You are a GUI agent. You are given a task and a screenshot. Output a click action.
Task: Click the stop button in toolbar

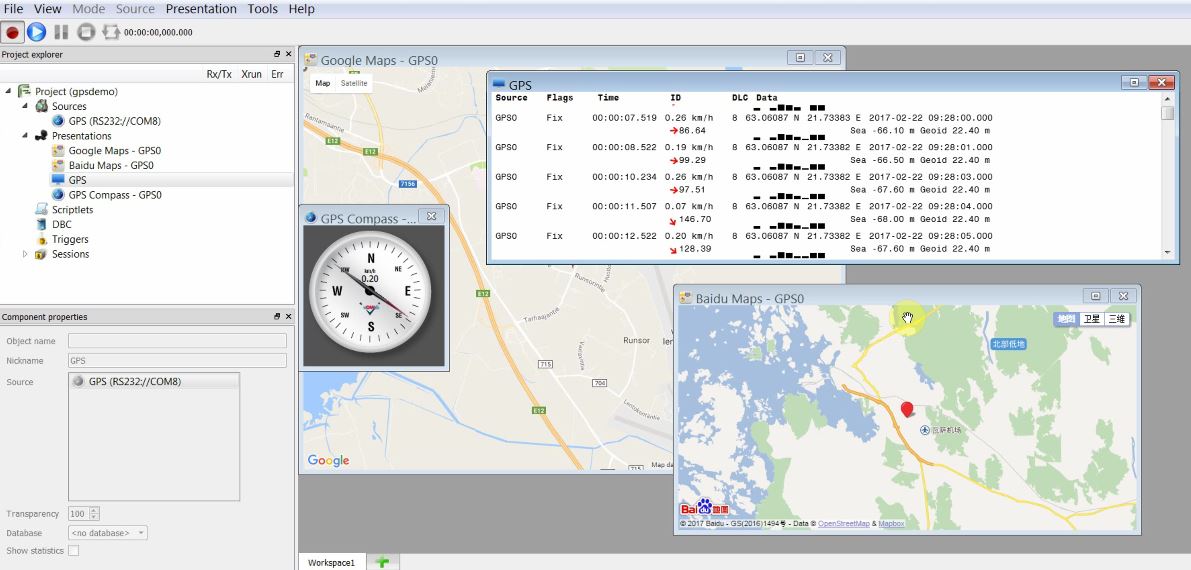(x=87, y=32)
